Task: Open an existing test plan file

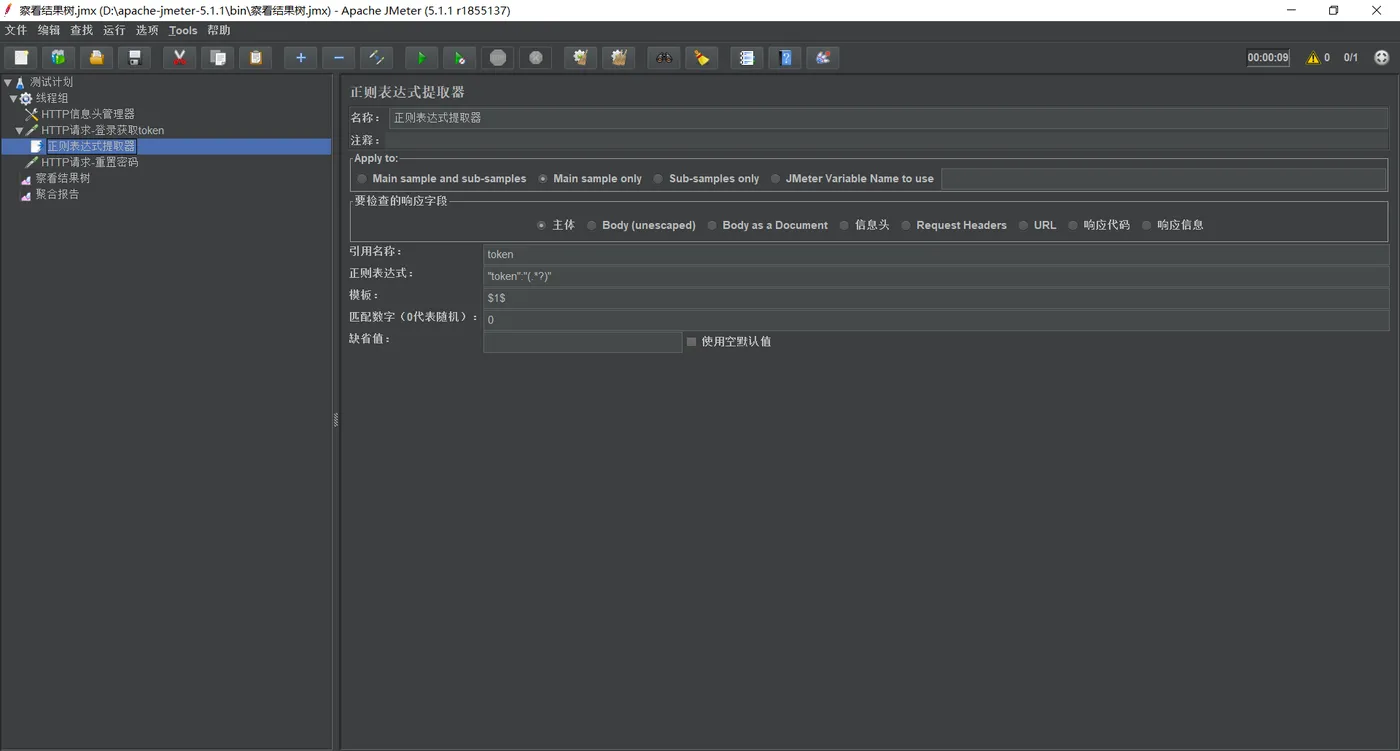Action: coord(96,58)
